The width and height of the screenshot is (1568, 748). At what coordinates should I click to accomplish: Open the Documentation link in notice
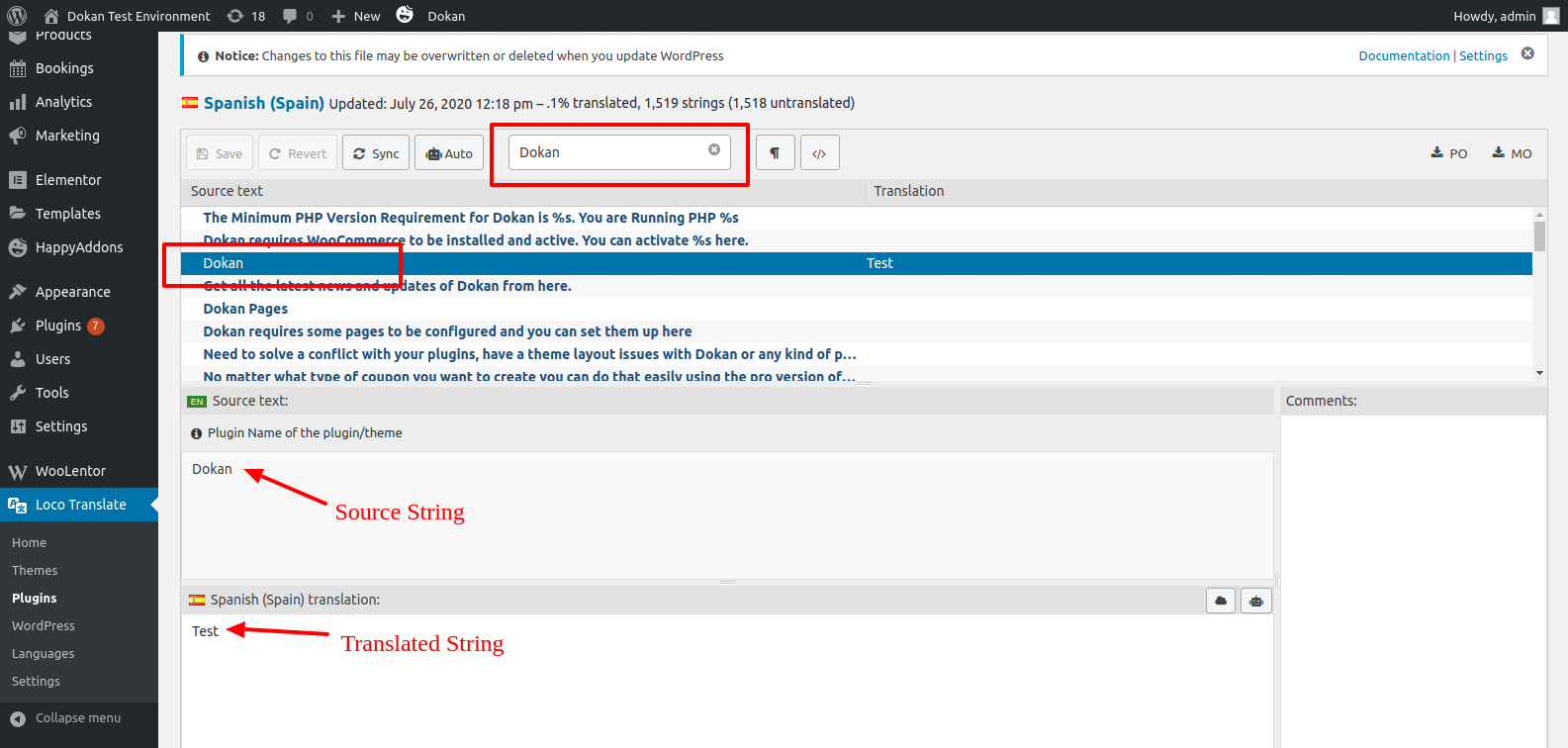click(1404, 56)
